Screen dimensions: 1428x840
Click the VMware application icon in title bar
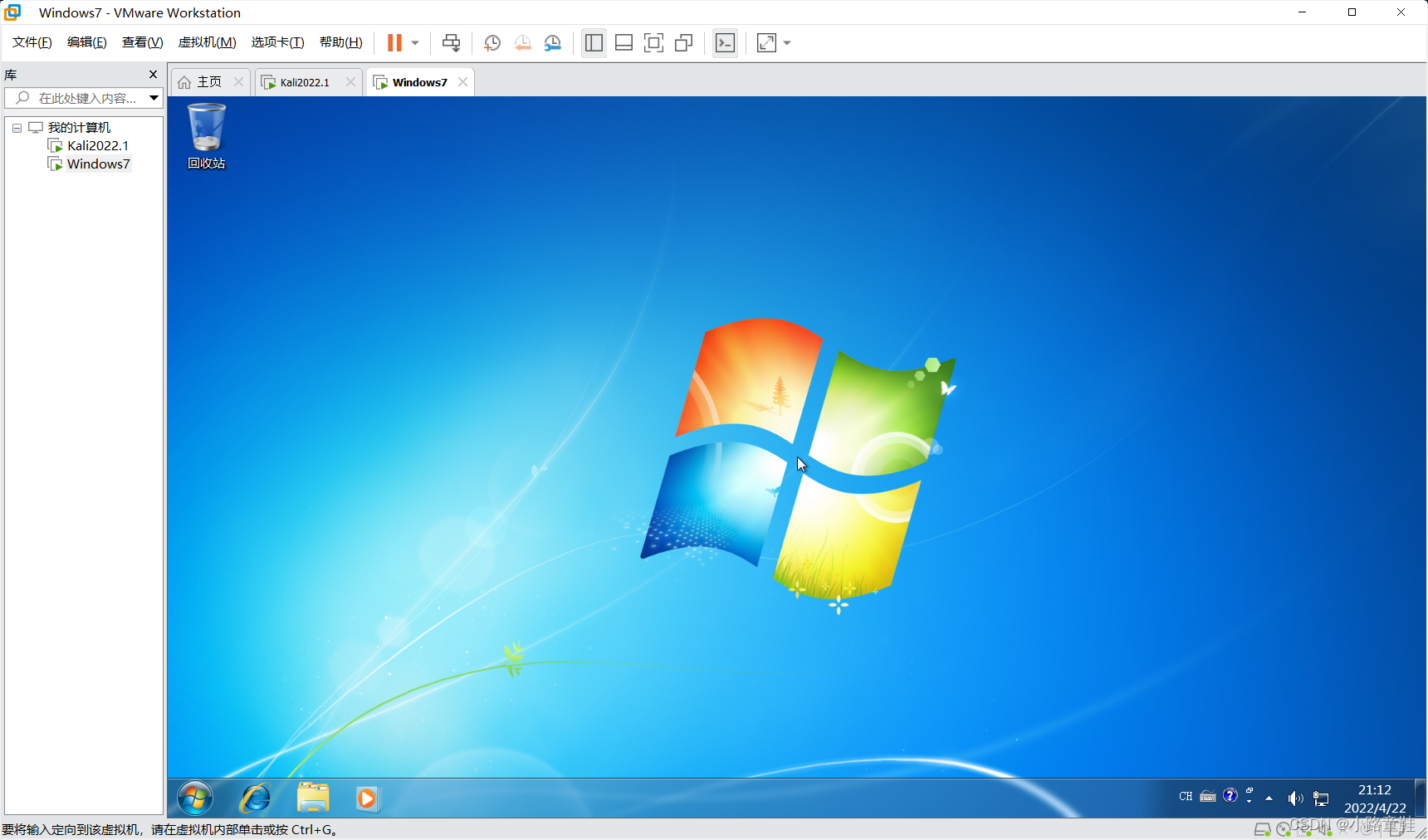click(12, 12)
